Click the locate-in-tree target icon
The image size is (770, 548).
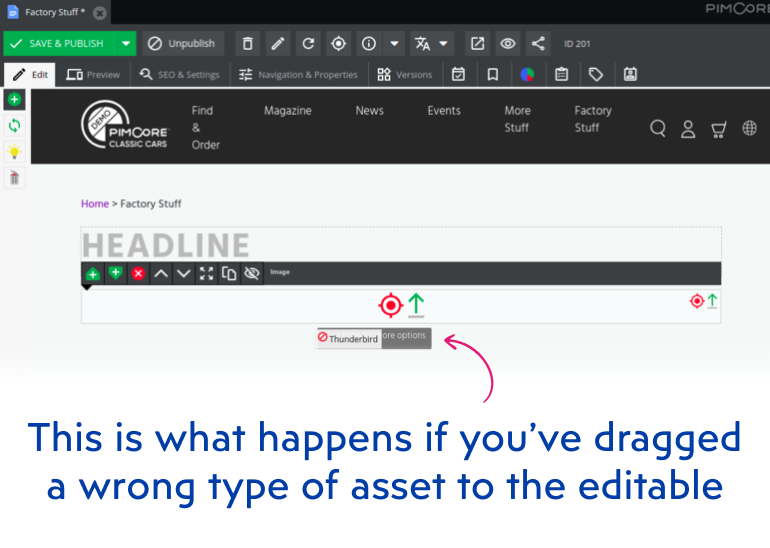click(x=338, y=44)
